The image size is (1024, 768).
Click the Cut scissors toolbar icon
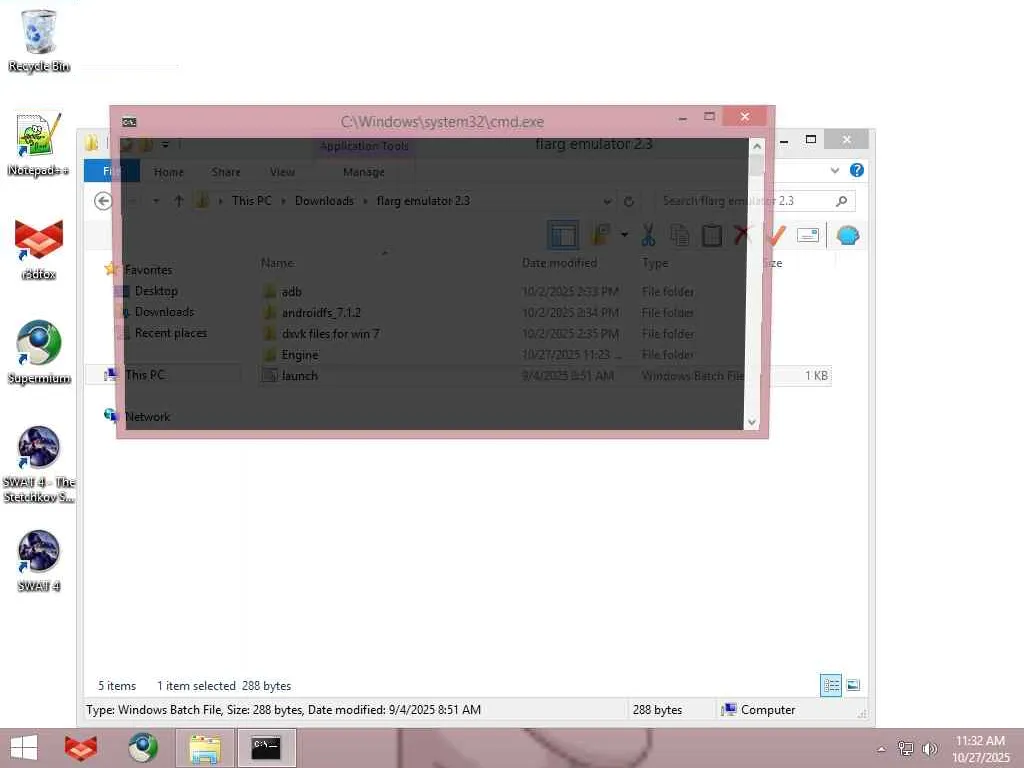coord(648,235)
